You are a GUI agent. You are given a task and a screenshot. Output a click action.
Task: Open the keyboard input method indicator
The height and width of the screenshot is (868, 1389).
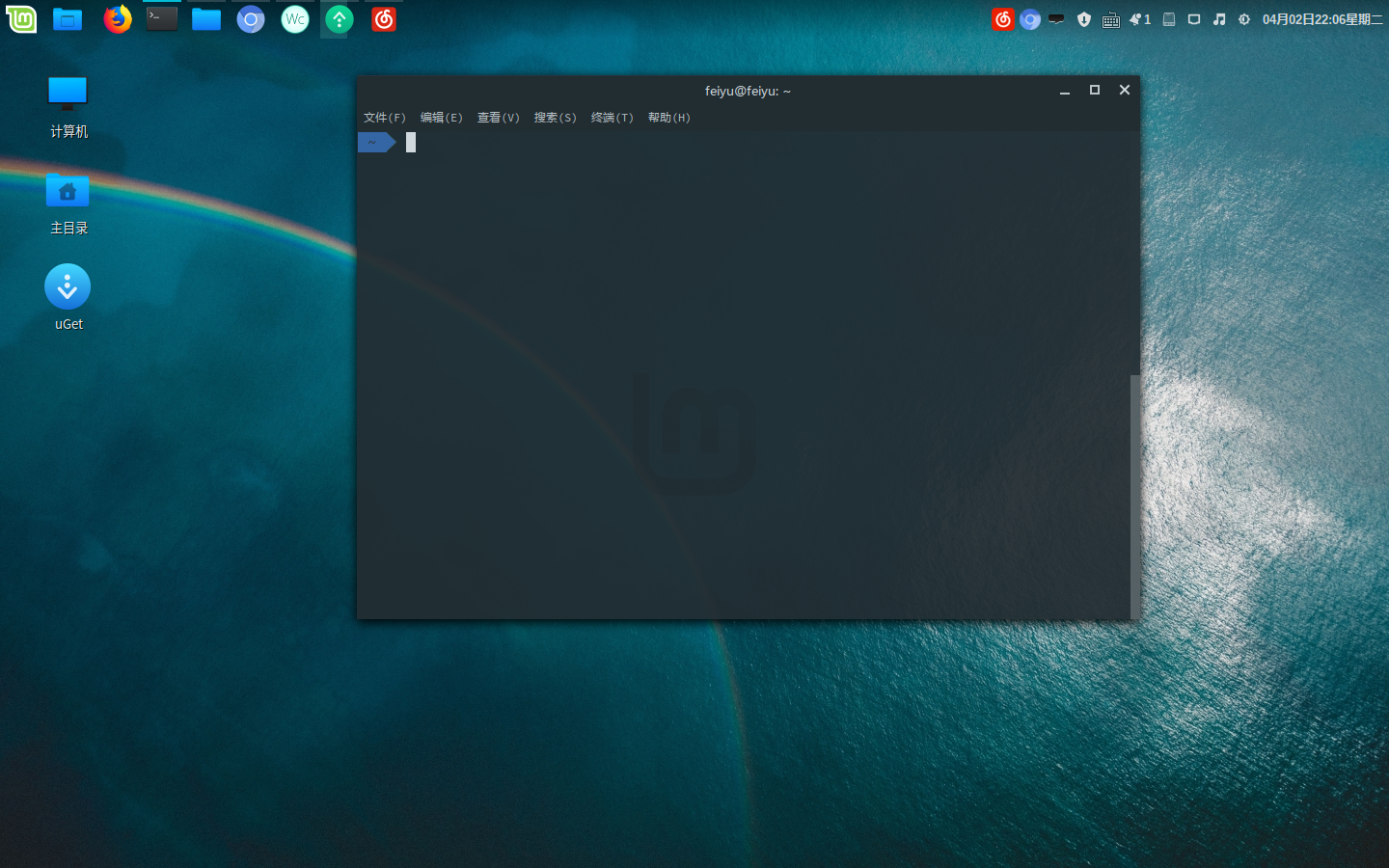[x=1111, y=19]
